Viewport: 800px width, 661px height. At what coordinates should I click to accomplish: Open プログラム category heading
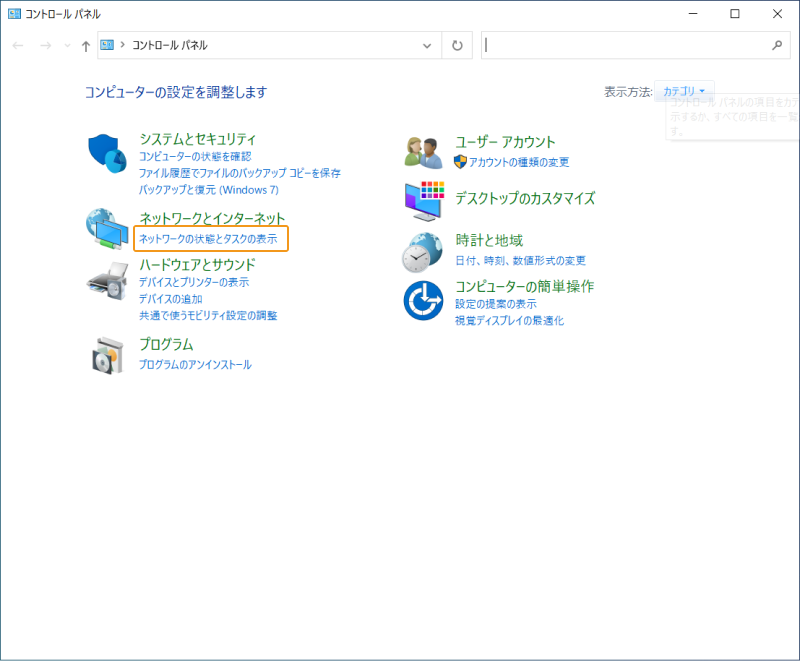[166, 344]
